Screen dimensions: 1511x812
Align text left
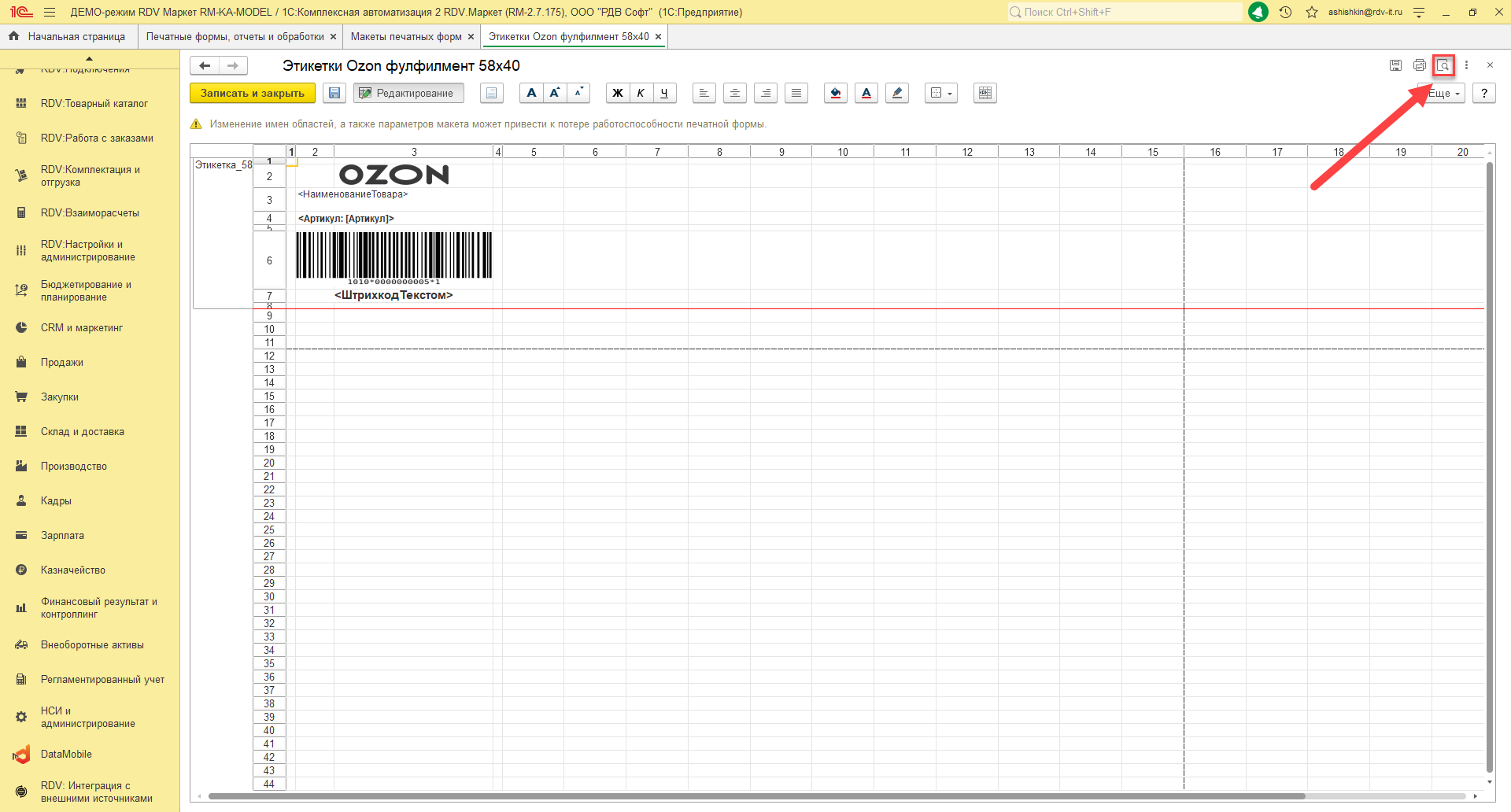[704, 93]
